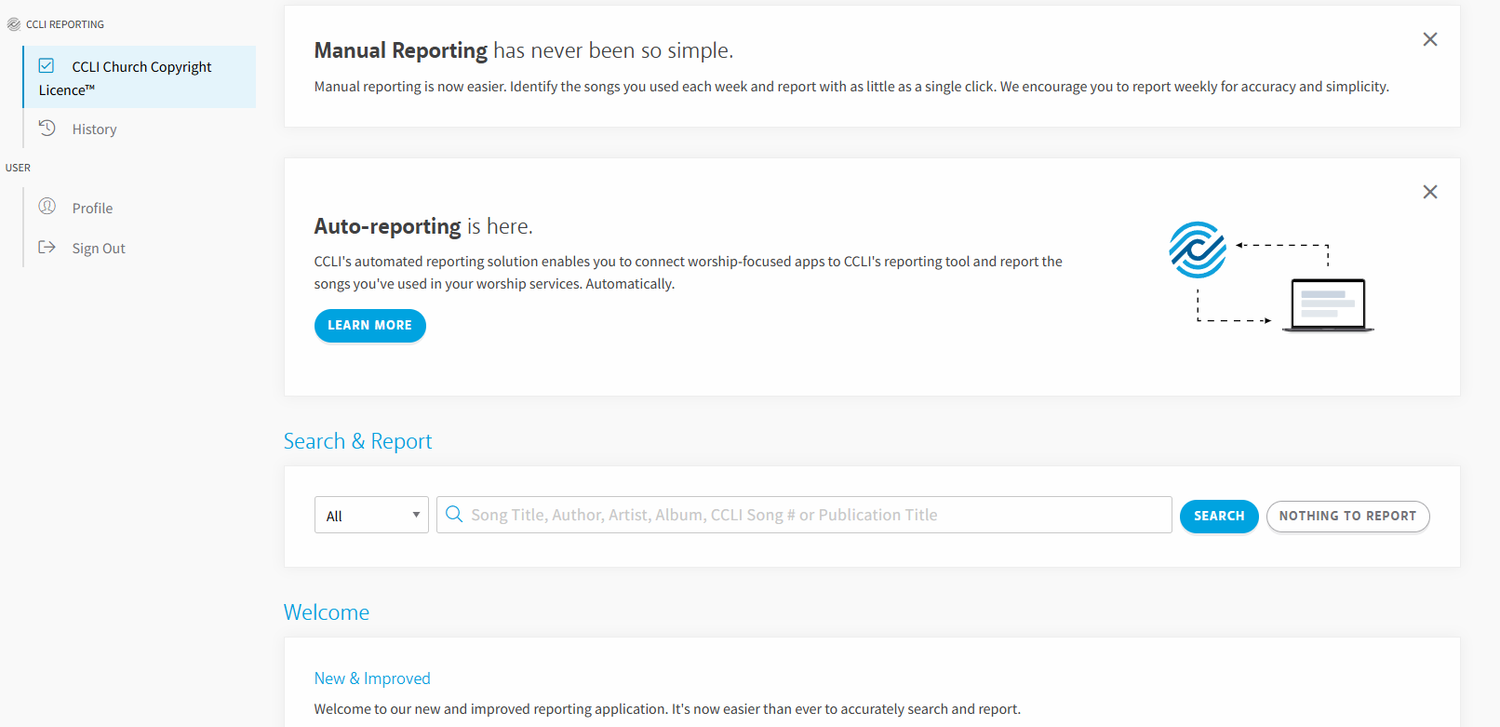Open Profile via the person icon
The width and height of the screenshot is (1500, 727).
[x=46, y=207]
